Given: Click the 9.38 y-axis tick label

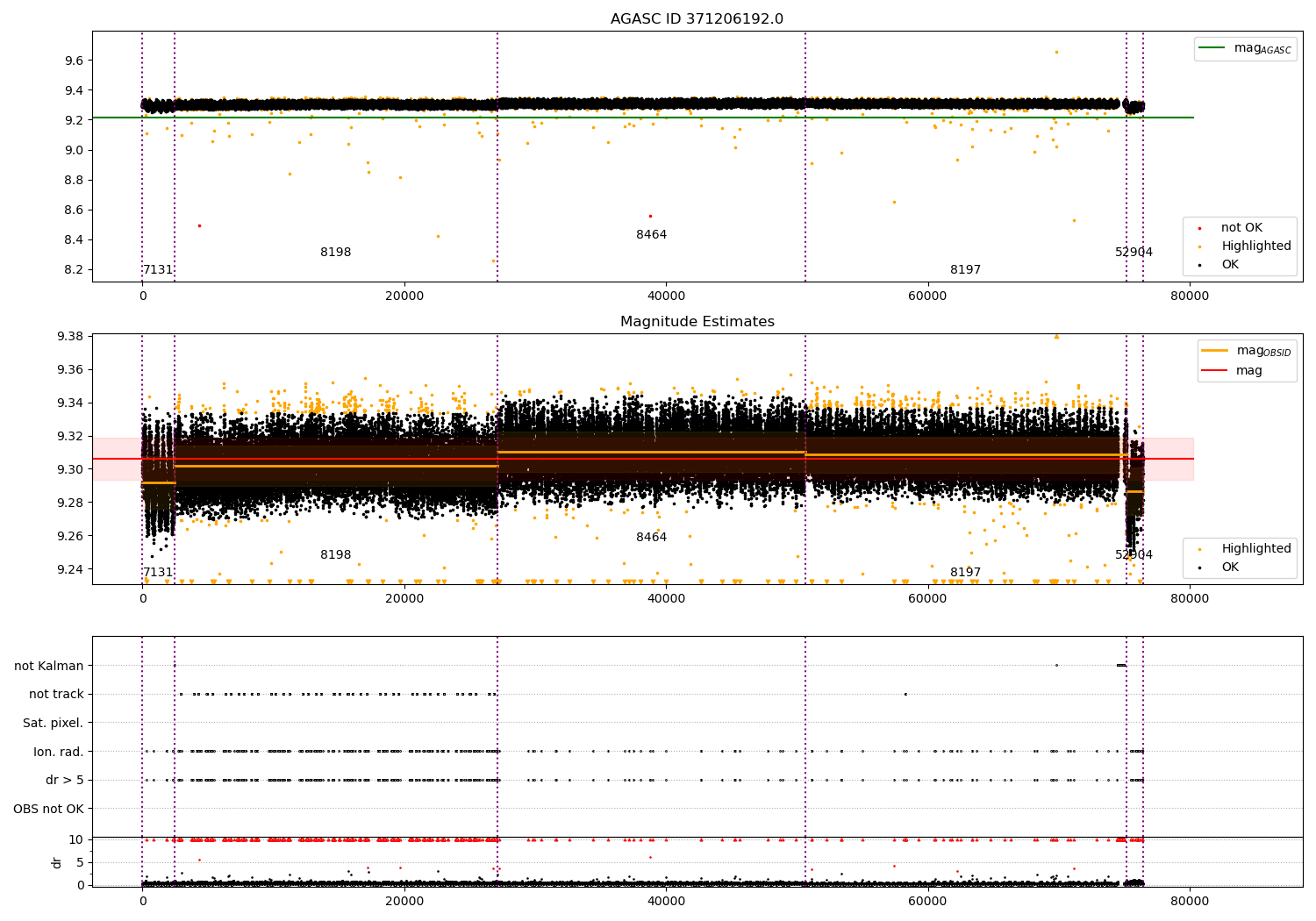Looking at the screenshot, I should 70,336.
